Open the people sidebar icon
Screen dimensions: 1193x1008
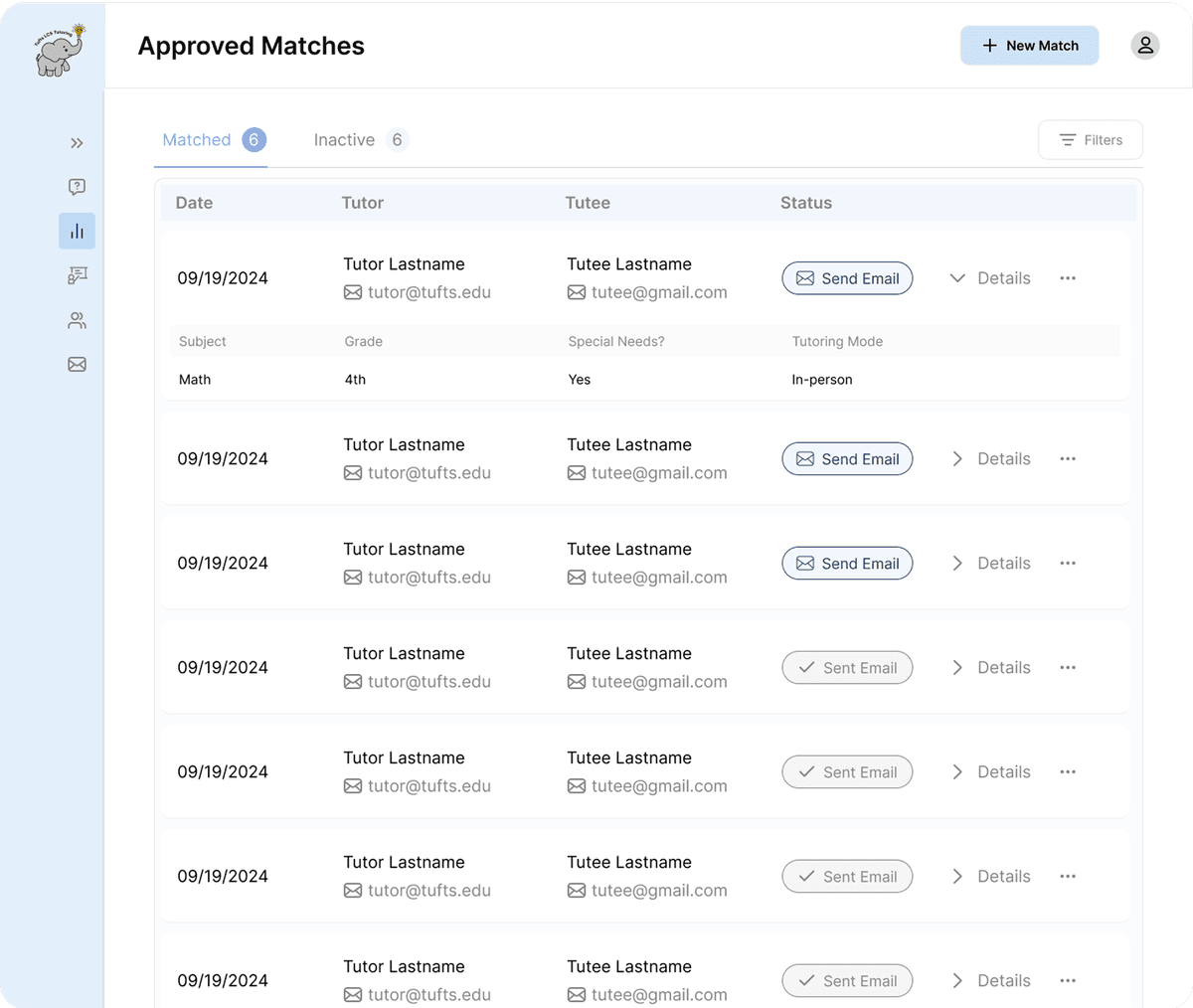pyautogui.click(x=77, y=320)
